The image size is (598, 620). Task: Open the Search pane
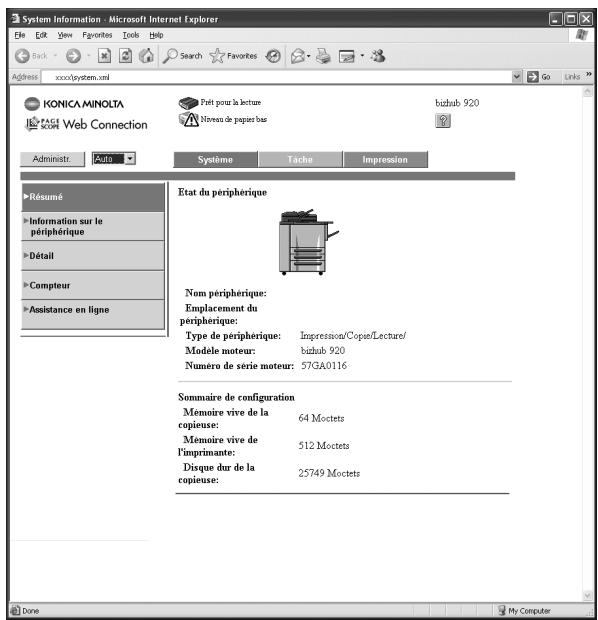click(182, 56)
